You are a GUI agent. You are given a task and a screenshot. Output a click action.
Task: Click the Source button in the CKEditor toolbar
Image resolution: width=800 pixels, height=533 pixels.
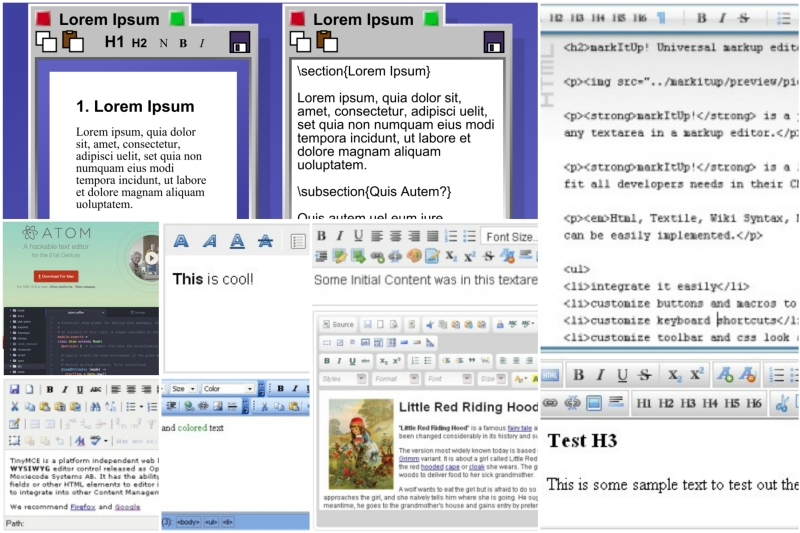(338, 324)
